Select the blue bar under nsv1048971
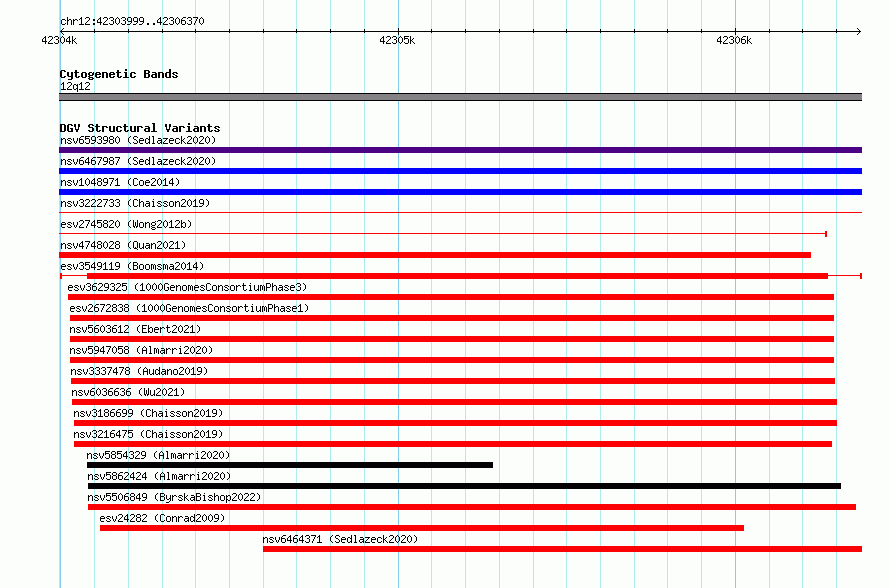890x588 pixels. point(460,192)
